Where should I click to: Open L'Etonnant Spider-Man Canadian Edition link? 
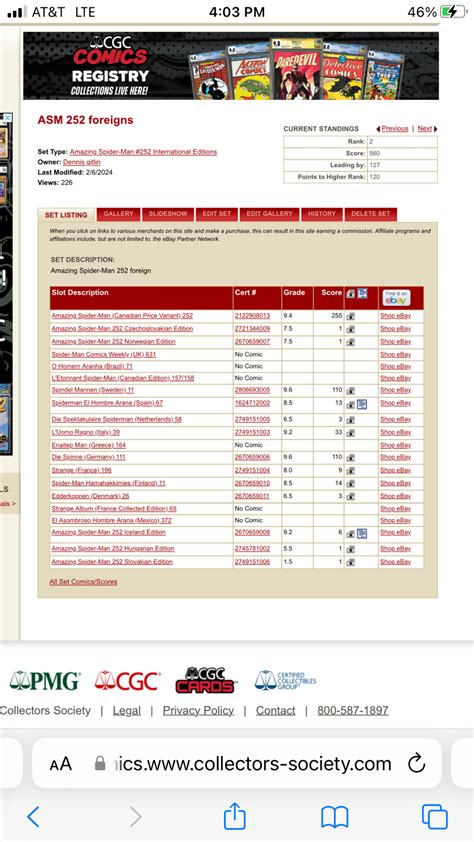coord(123,379)
